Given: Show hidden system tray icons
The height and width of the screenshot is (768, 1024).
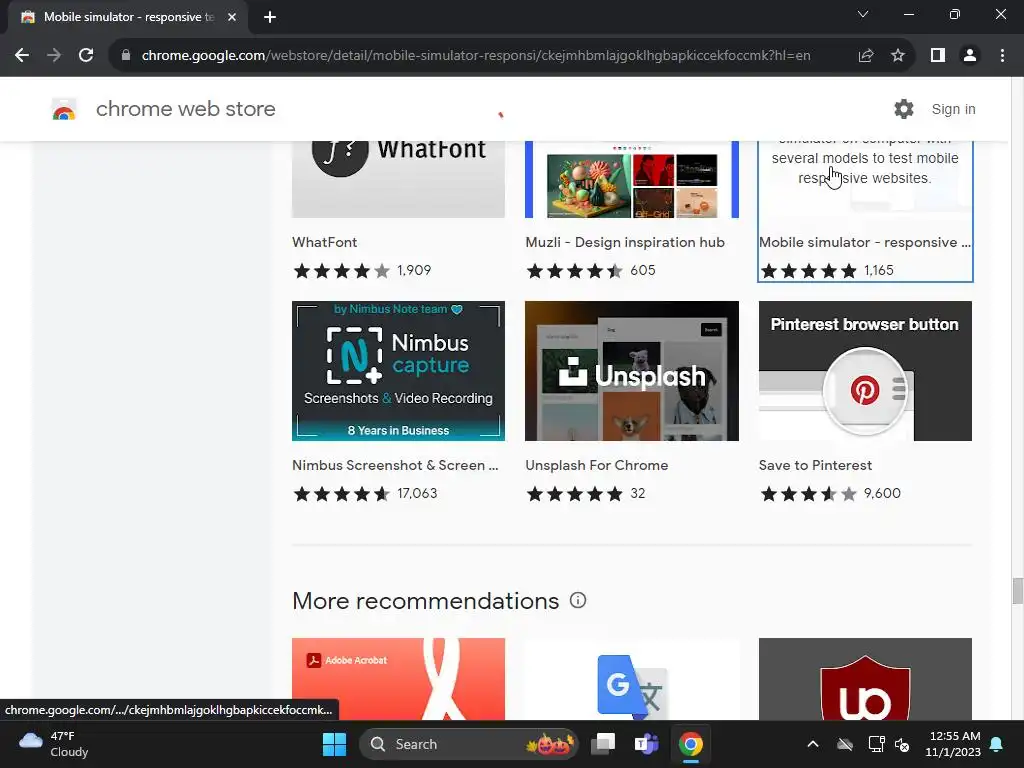Looking at the screenshot, I should [813, 744].
